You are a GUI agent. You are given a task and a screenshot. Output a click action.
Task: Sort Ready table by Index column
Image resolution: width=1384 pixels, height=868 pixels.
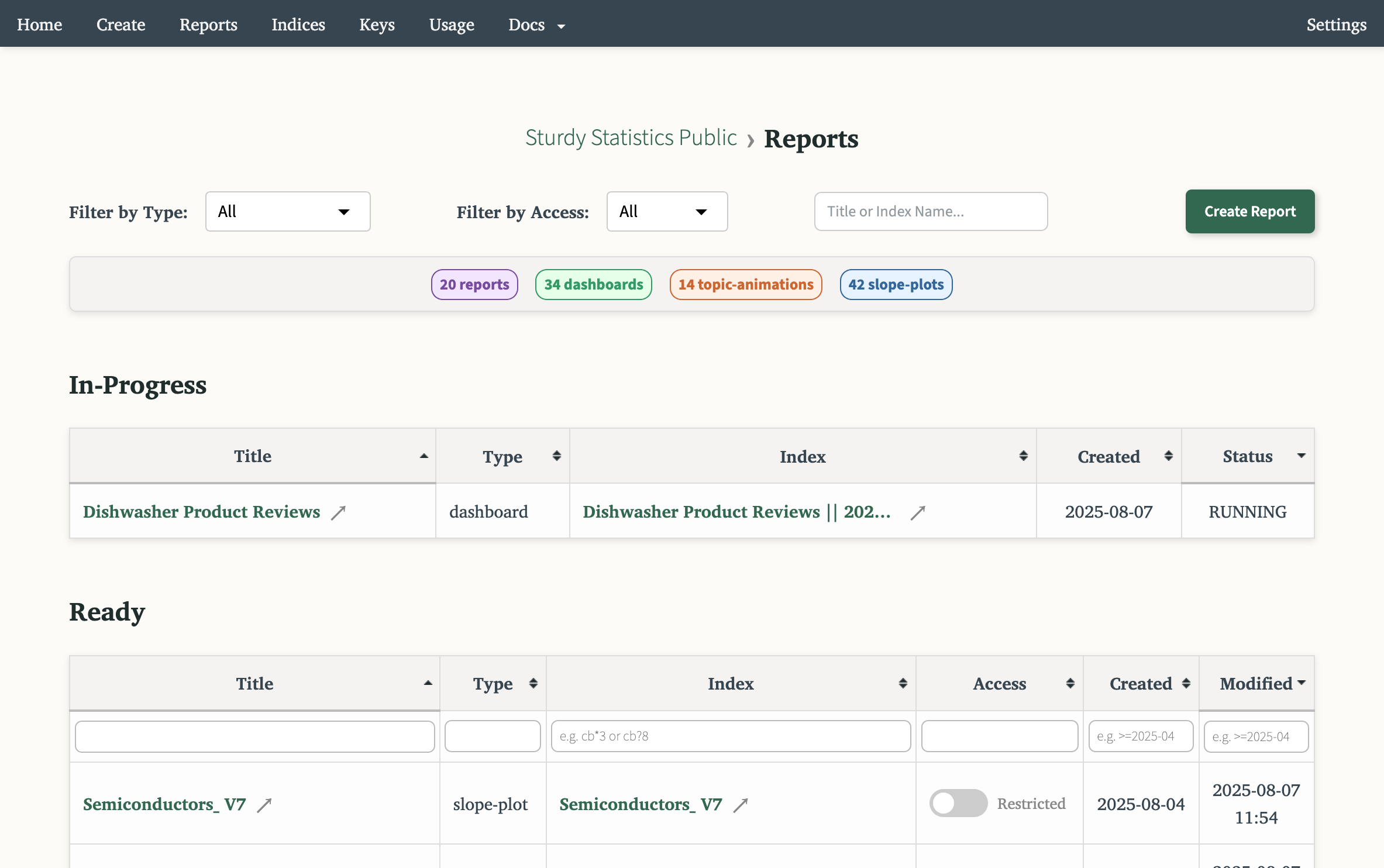coord(903,683)
